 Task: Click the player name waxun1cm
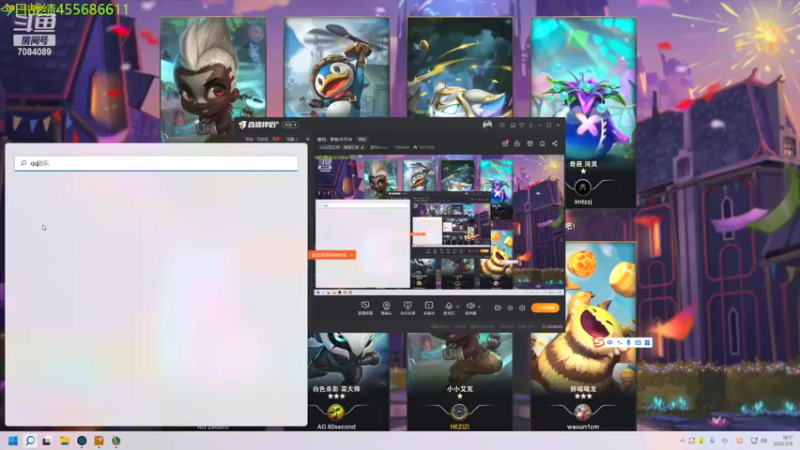[583, 427]
